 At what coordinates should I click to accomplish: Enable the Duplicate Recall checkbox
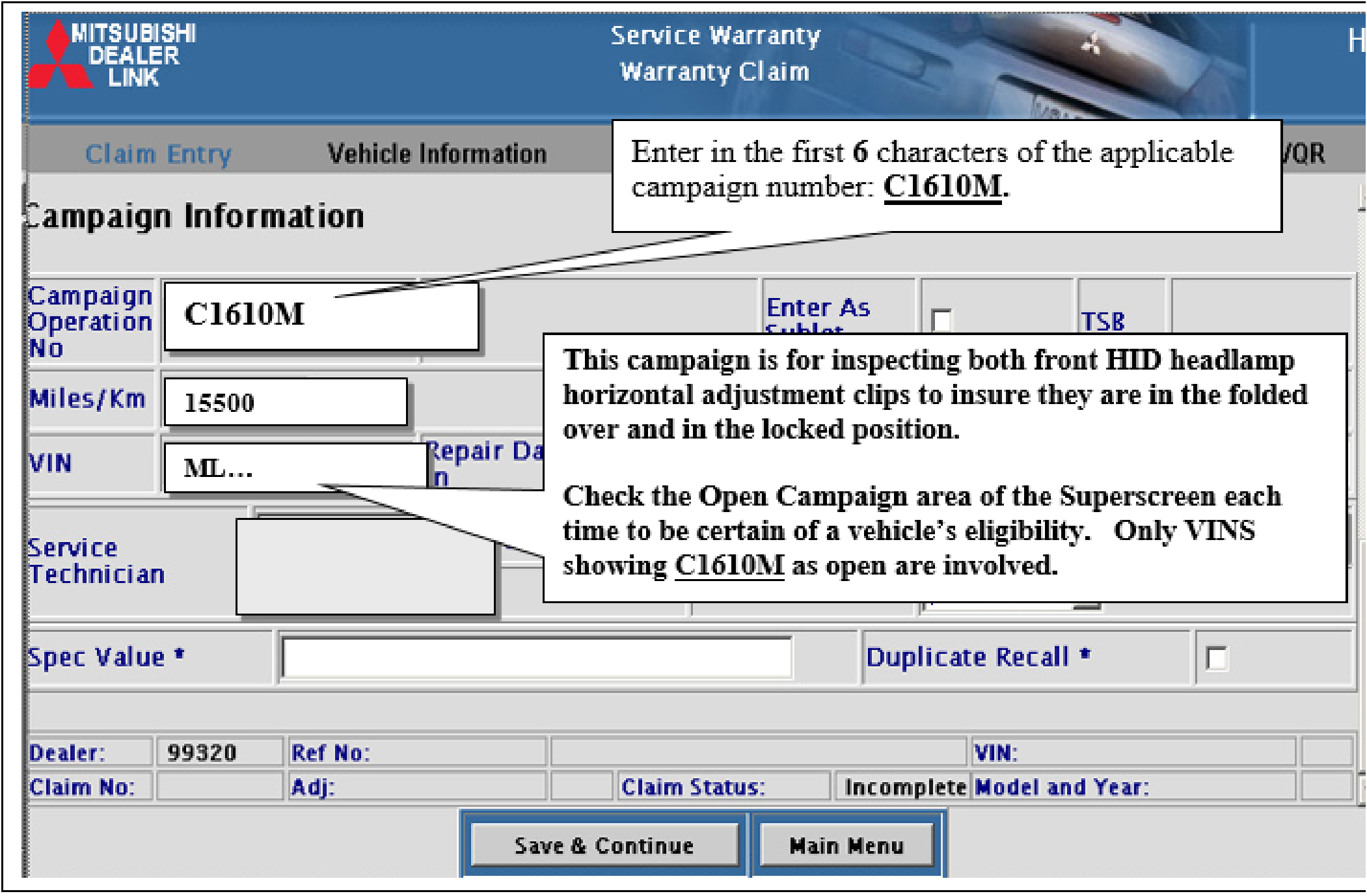(x=1216, y=658)
